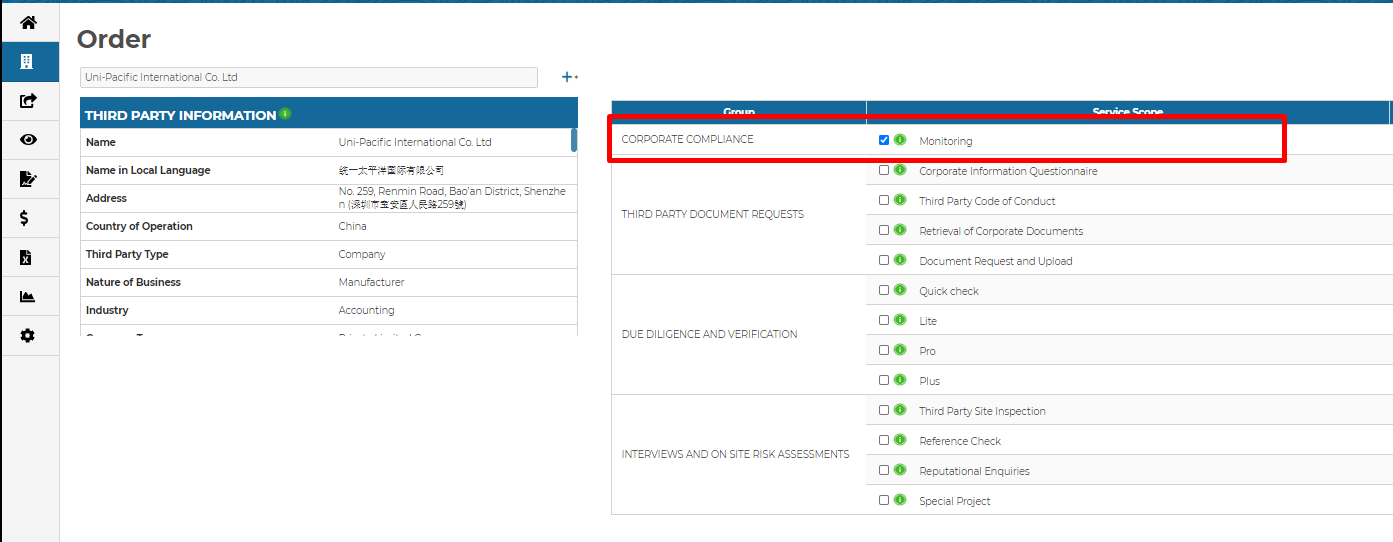Open the third party name dropdown field
The image size is (1393, 542).
(308, 77)
